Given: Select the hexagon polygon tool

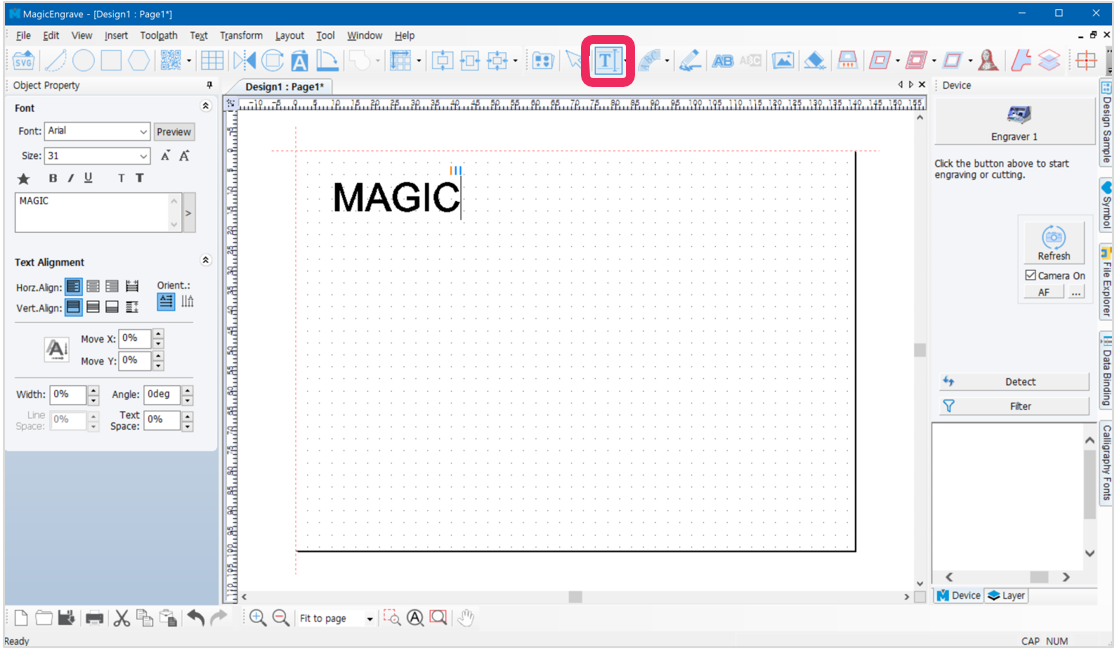Looking at the screenshot, I should (x=139, y=61).
